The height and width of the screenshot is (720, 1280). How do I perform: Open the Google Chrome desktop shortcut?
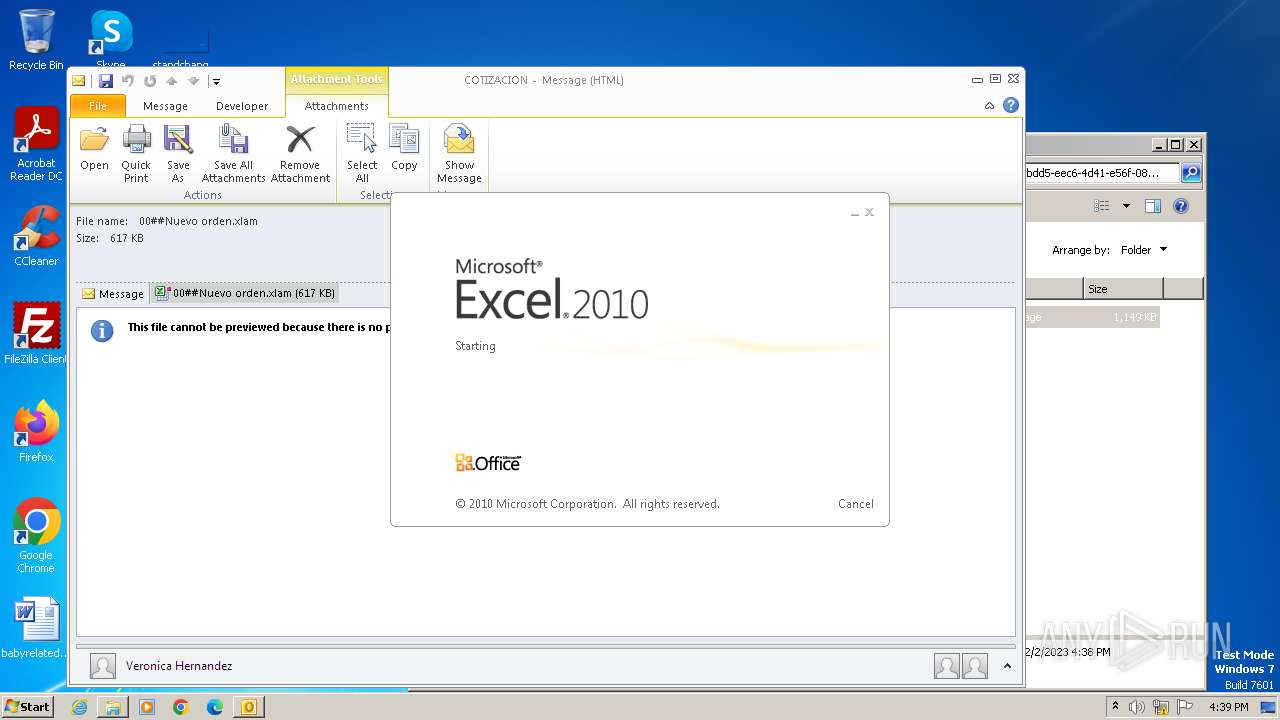coord(36,536)
